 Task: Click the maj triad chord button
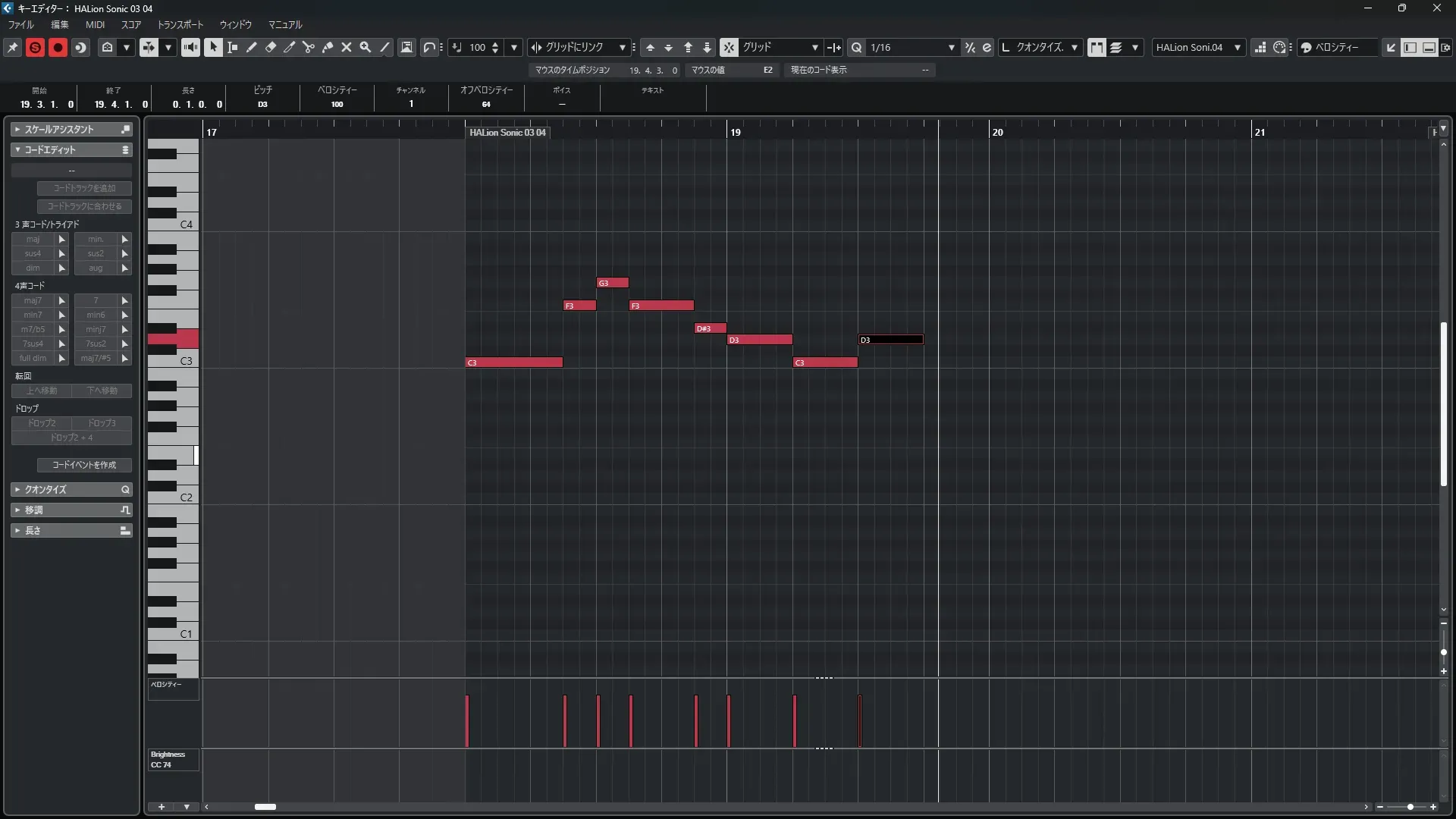point(33,239)
